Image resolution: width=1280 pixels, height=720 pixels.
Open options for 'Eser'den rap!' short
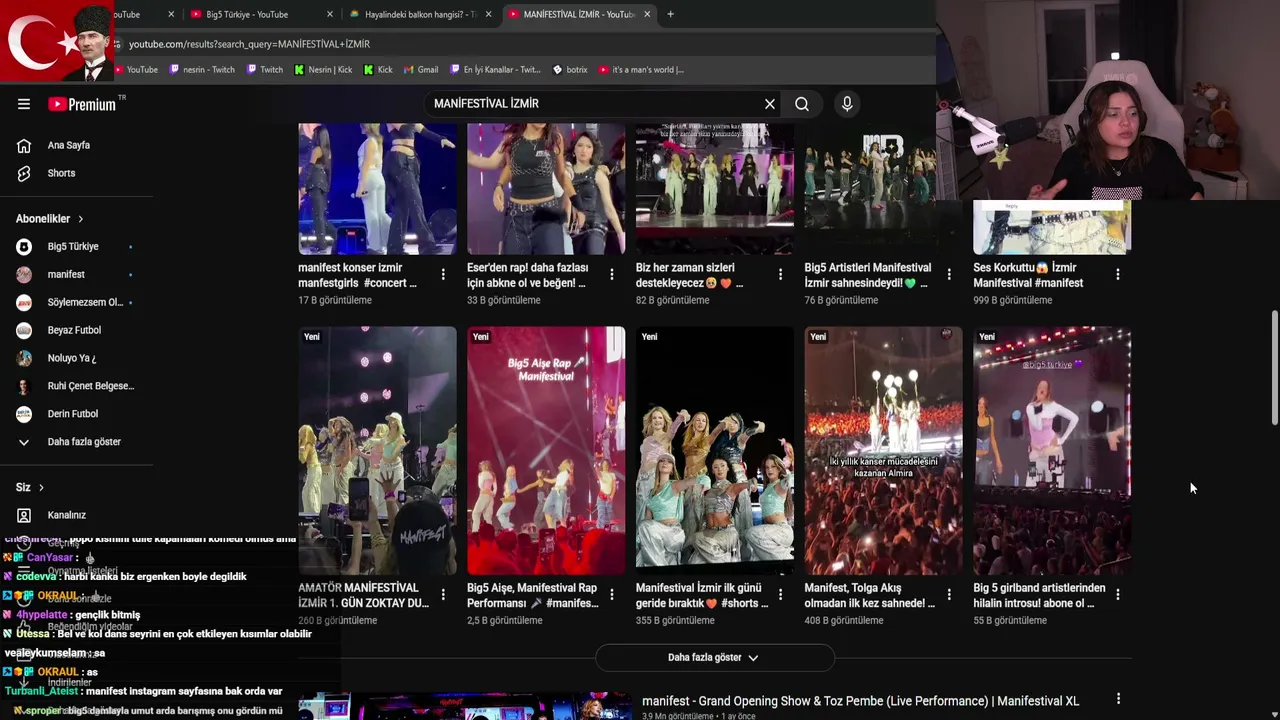pos(612,274)
